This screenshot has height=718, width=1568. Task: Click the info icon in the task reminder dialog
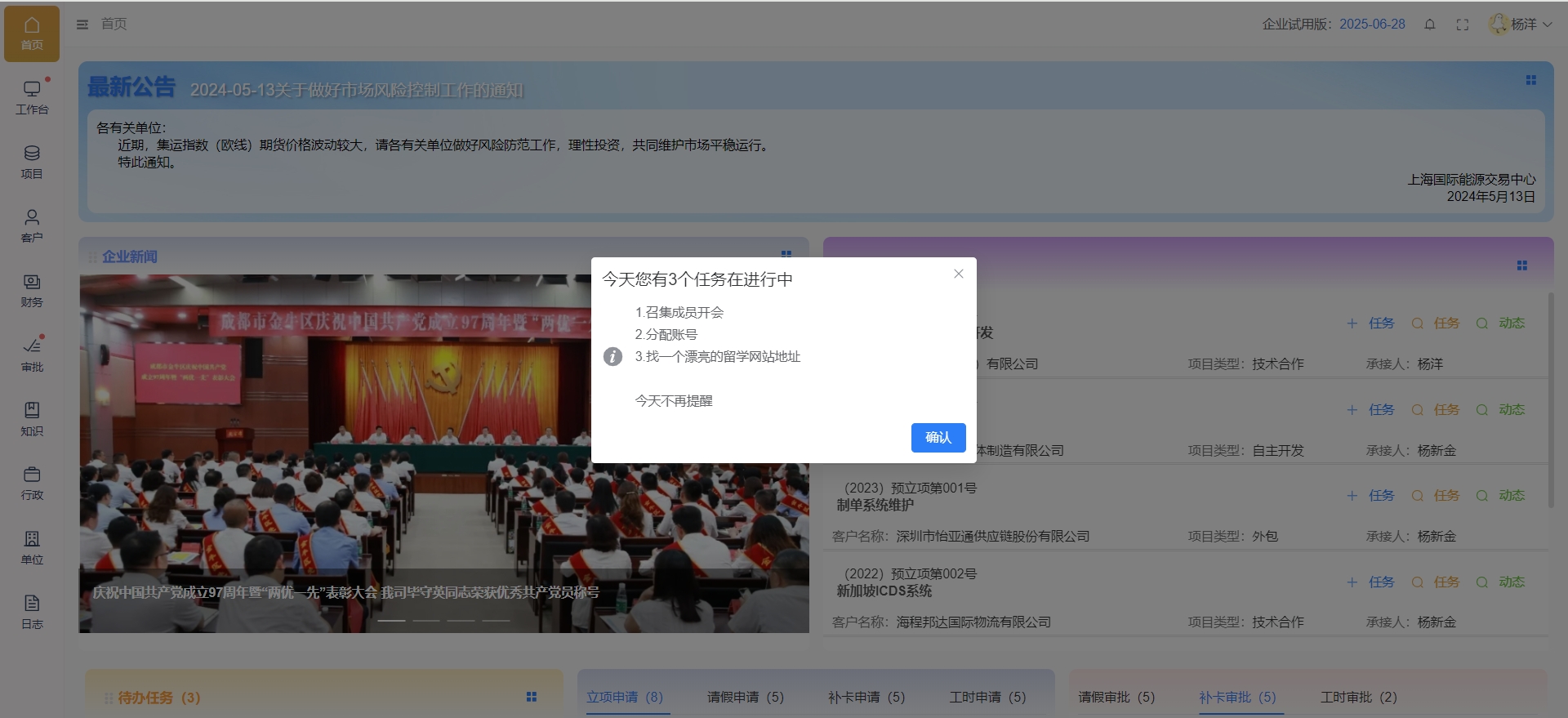pos(612,356)
